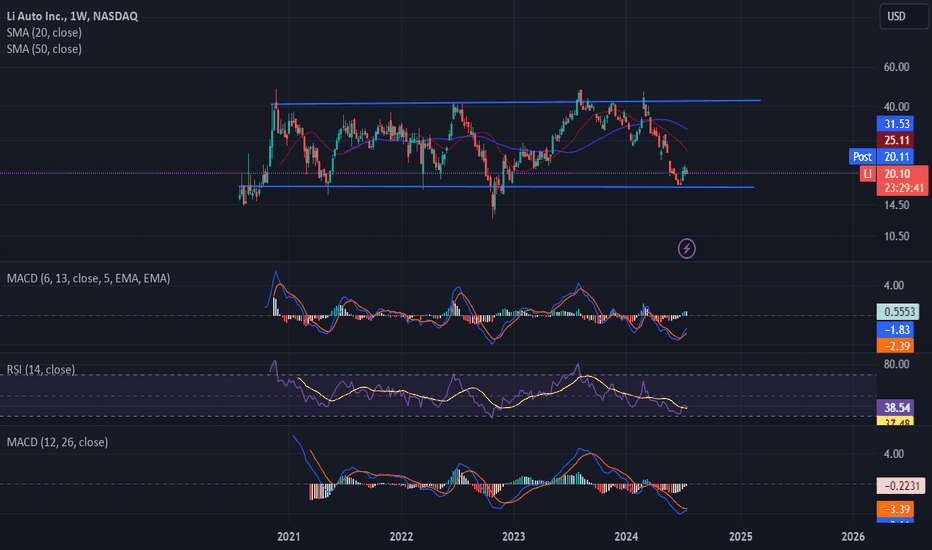Click the 23:29:41 countdown timer label
Viewport: 932px width, 550px height.
click(x=903, y=188)
